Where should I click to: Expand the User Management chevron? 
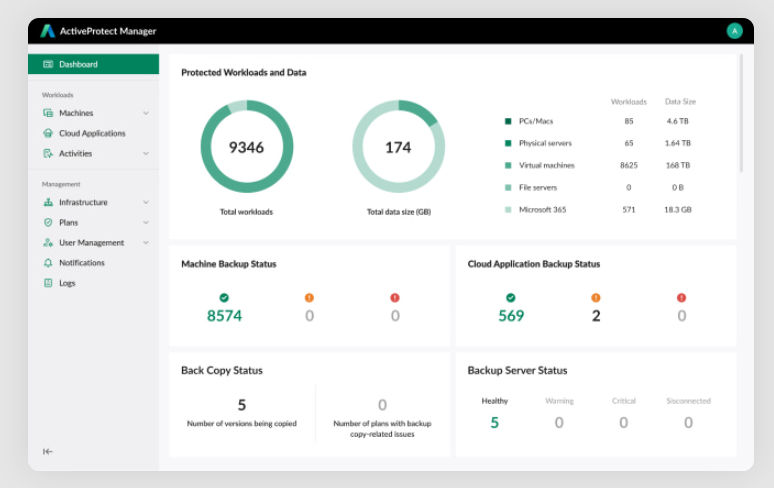click(146, 243)
